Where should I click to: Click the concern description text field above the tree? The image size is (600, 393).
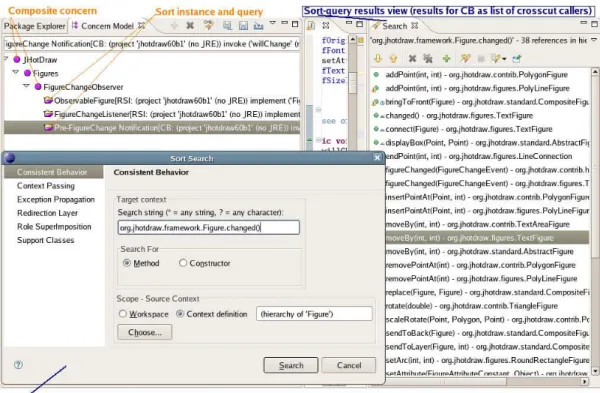click(x=152, y=44)
